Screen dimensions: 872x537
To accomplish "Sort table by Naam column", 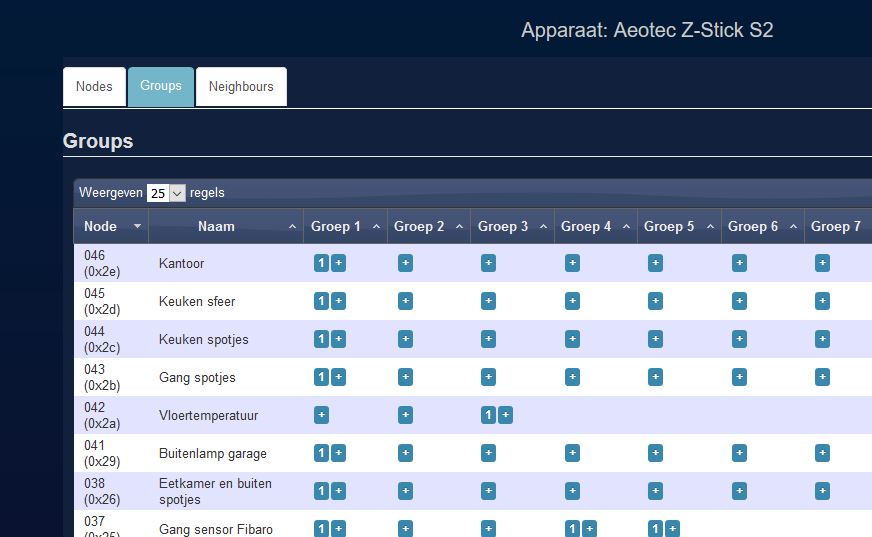I will [216, 227].
